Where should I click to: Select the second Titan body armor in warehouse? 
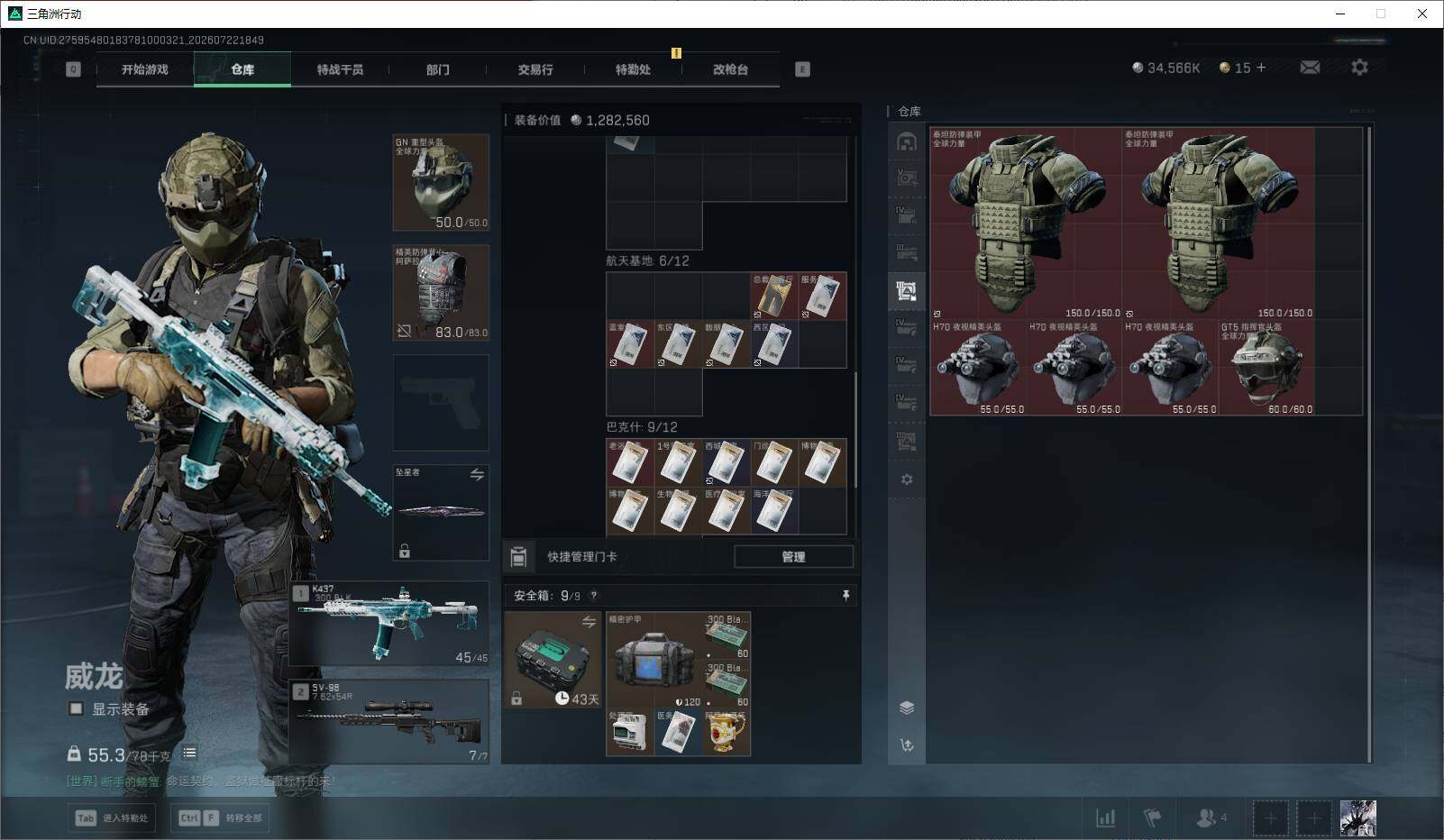pos(1219,224)
